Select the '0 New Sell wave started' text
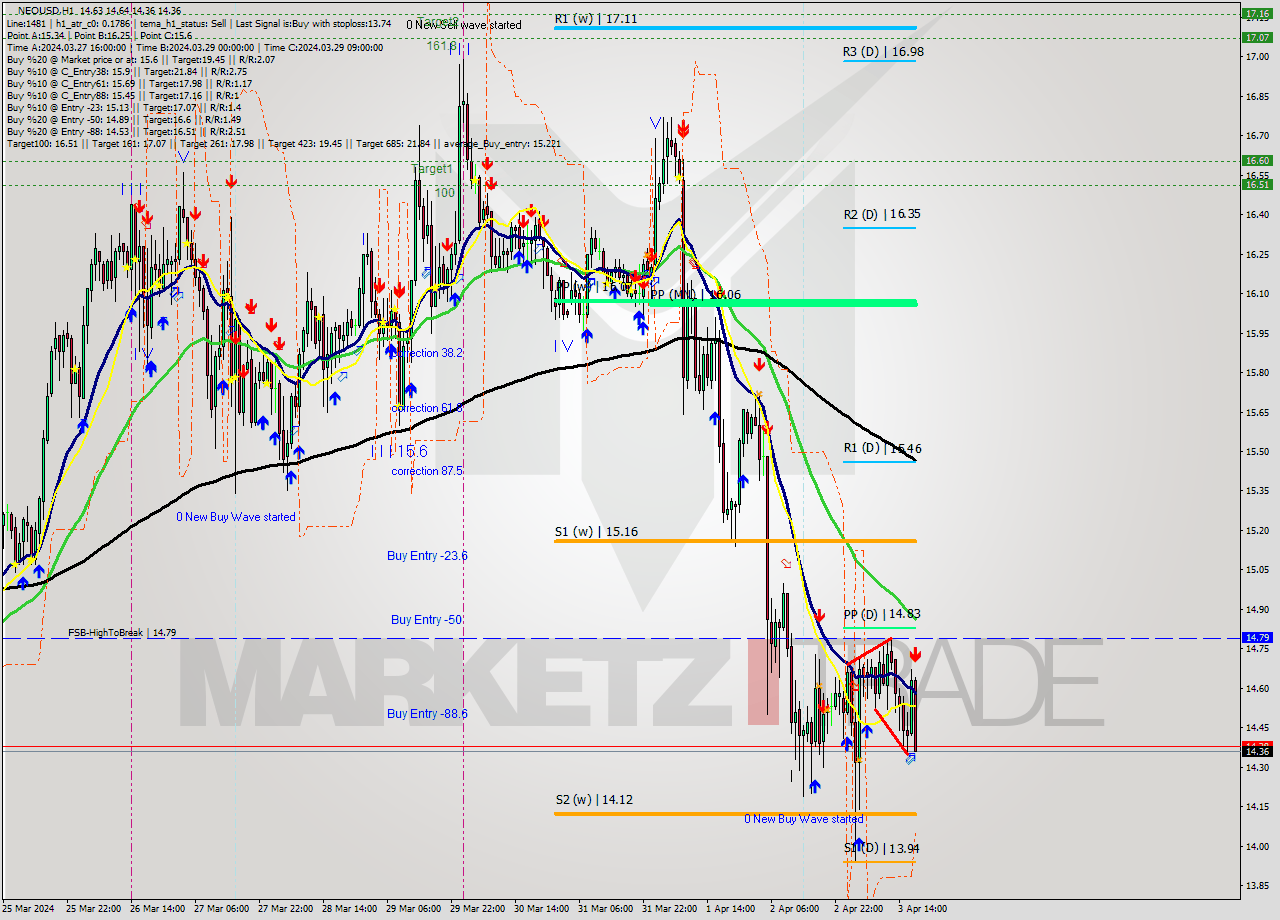The image size is (1280, 920). 463,24
